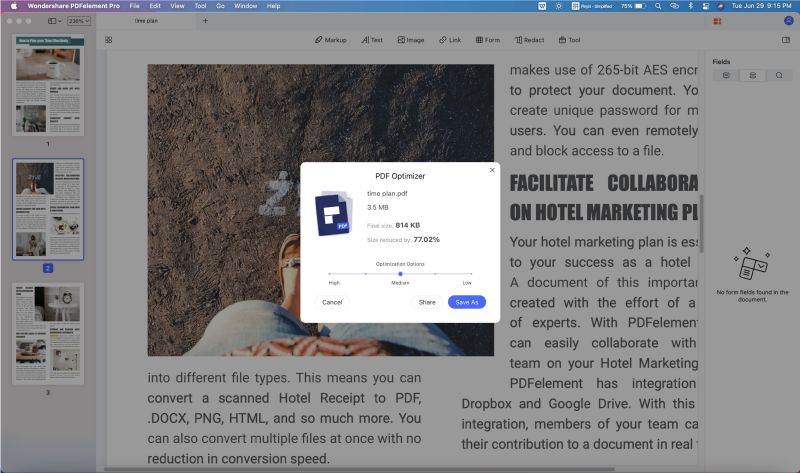Open the Go menu
800x473 pixels.
pyautogui.click(x=220, y=6)
